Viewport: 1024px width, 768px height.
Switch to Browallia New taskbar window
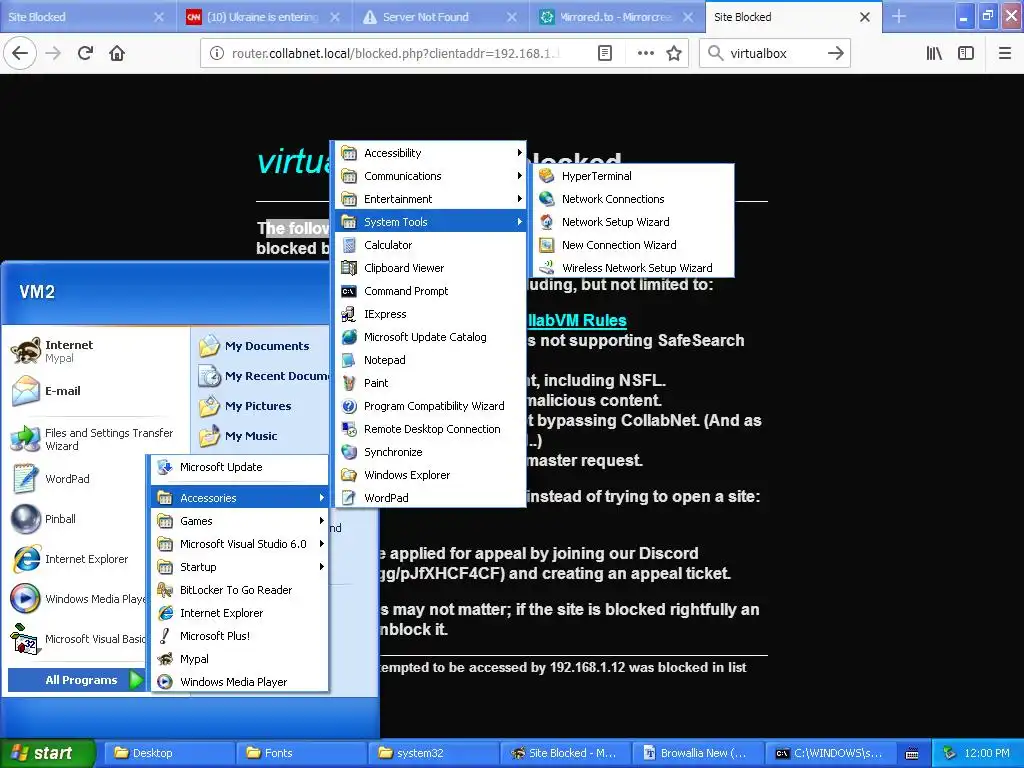(x=697, y=753)
